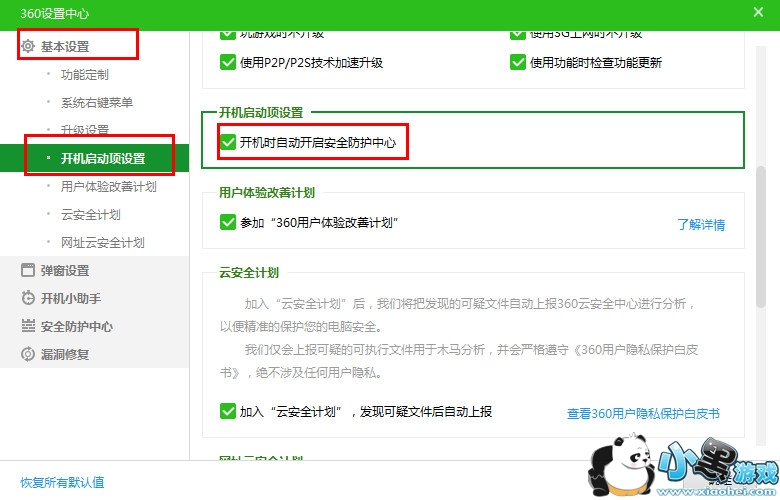The height and width of the screenshot is (500, 780).
Task: Open the 开机小助手 section
Action: tap(71, 298)
